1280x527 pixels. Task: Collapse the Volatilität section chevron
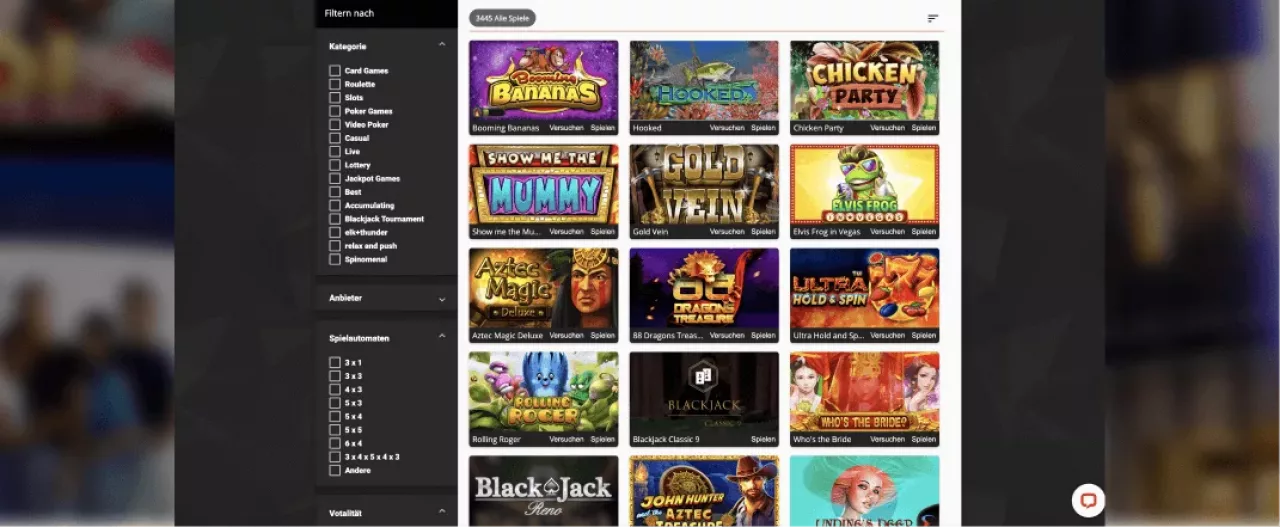[x=442, y=511]
